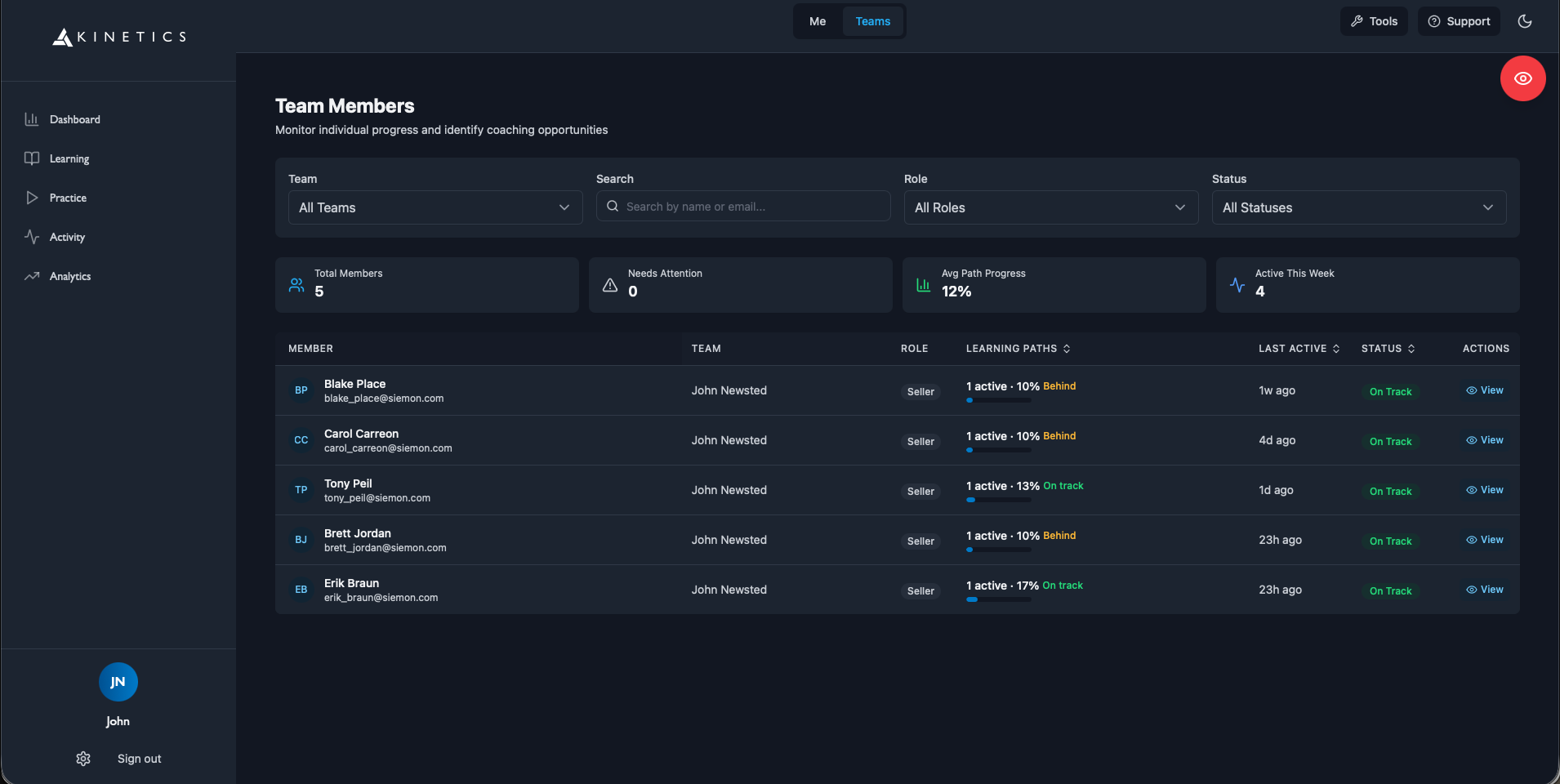Open the Analytics sidebar icon
This screenshot has height=784, width=1560.
click(x=32, y=276)
